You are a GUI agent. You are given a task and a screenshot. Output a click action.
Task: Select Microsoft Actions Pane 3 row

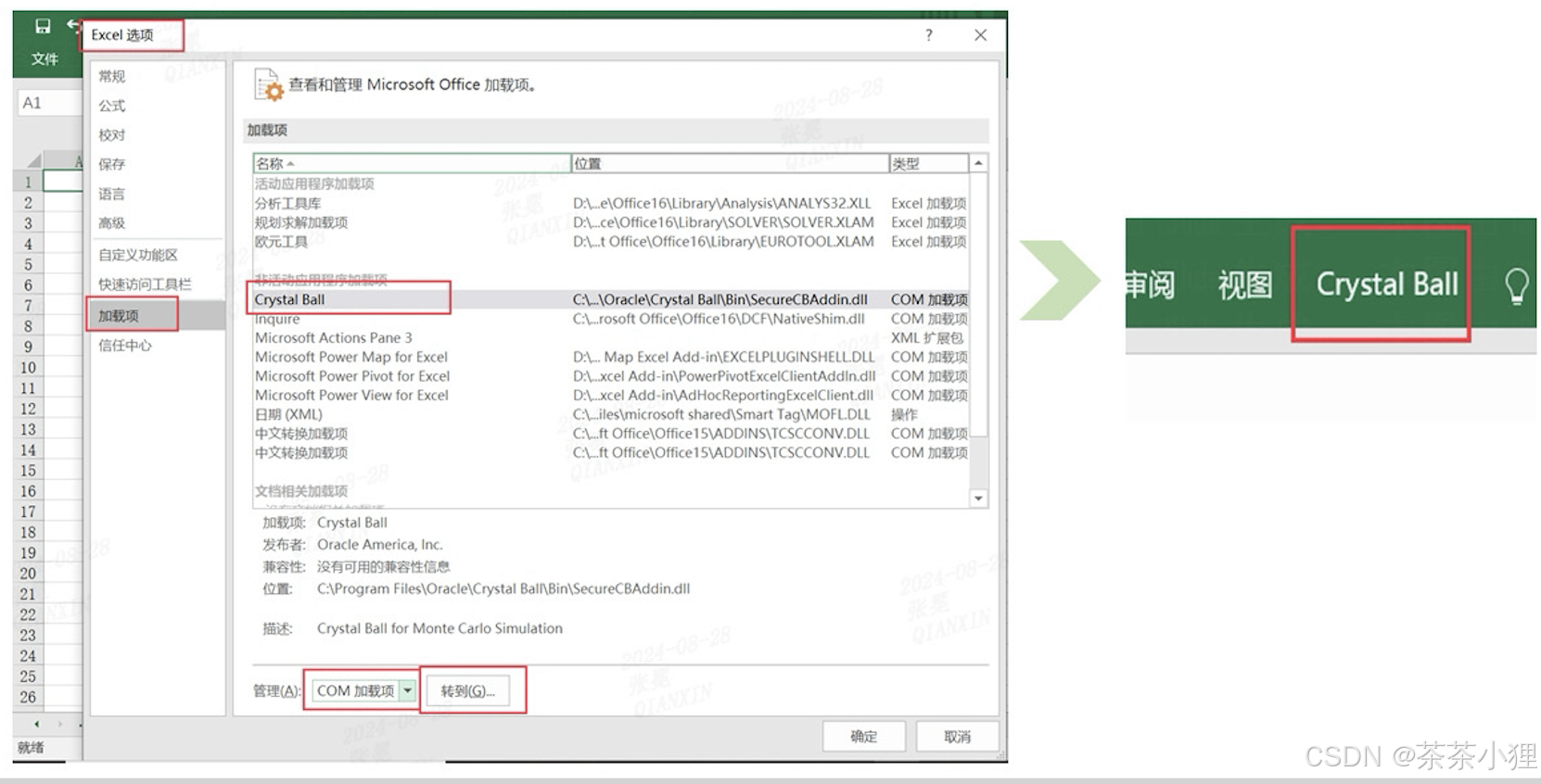610,338
